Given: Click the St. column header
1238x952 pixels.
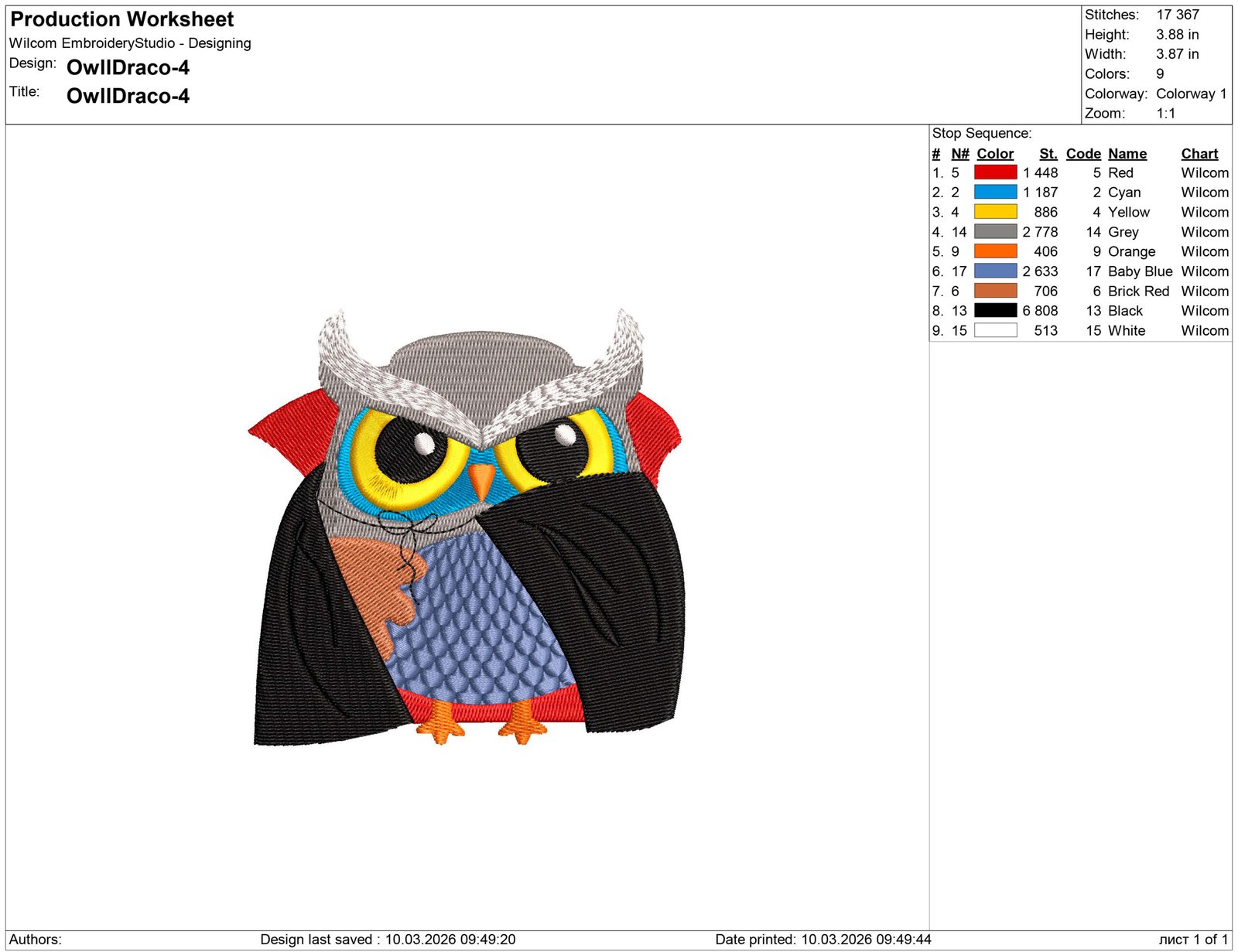Looking at the screenshot, I should [x=1048, y=154].
